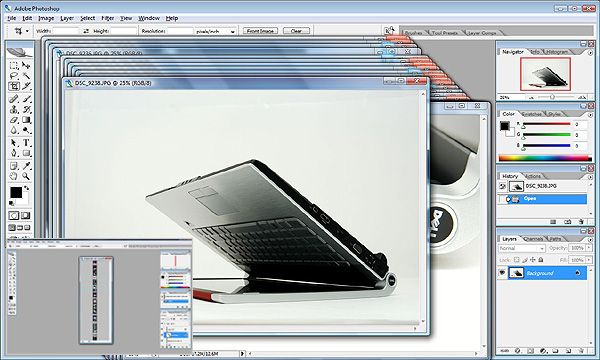Toggle lock transparent pixels in Layers panel

tap(516, 260)
